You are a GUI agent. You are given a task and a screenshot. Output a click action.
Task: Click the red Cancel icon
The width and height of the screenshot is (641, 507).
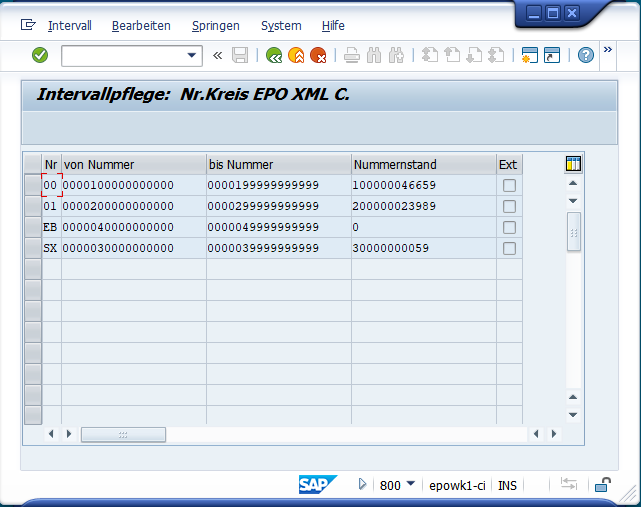(x=318, y=55)
